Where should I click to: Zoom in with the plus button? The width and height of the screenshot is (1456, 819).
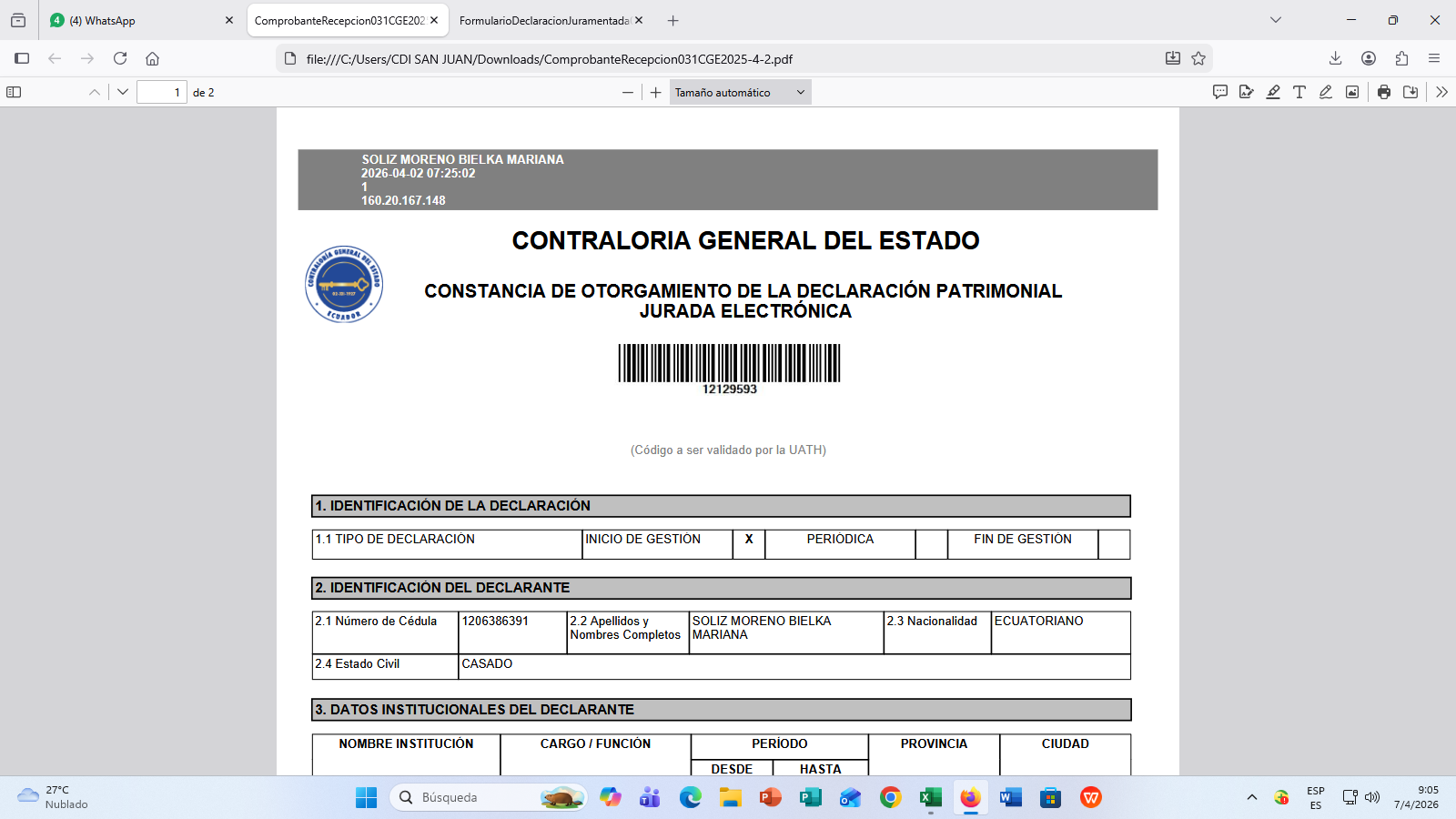pos(655,92)
